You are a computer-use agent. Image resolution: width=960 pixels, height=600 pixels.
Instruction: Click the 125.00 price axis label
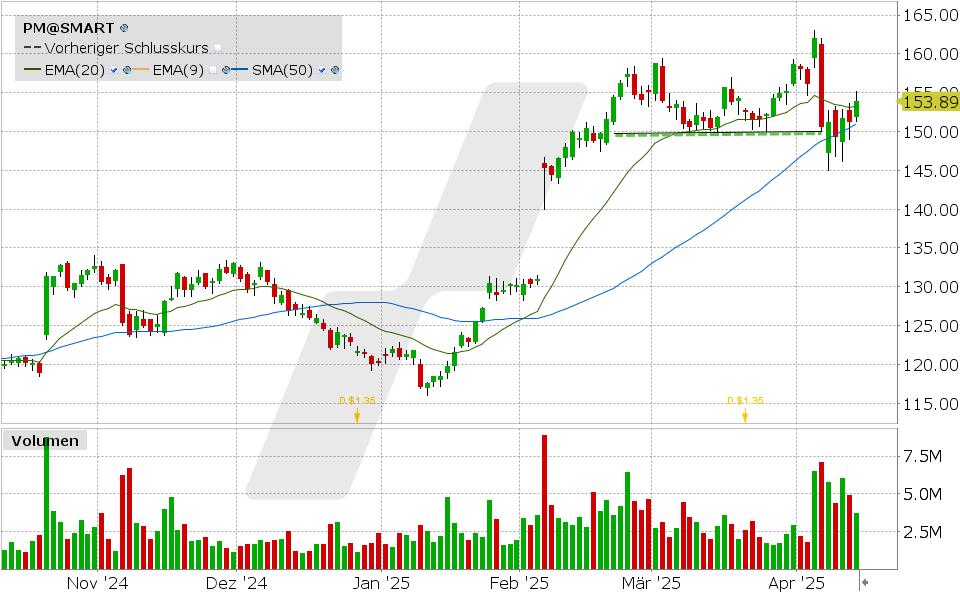point(931,326)
